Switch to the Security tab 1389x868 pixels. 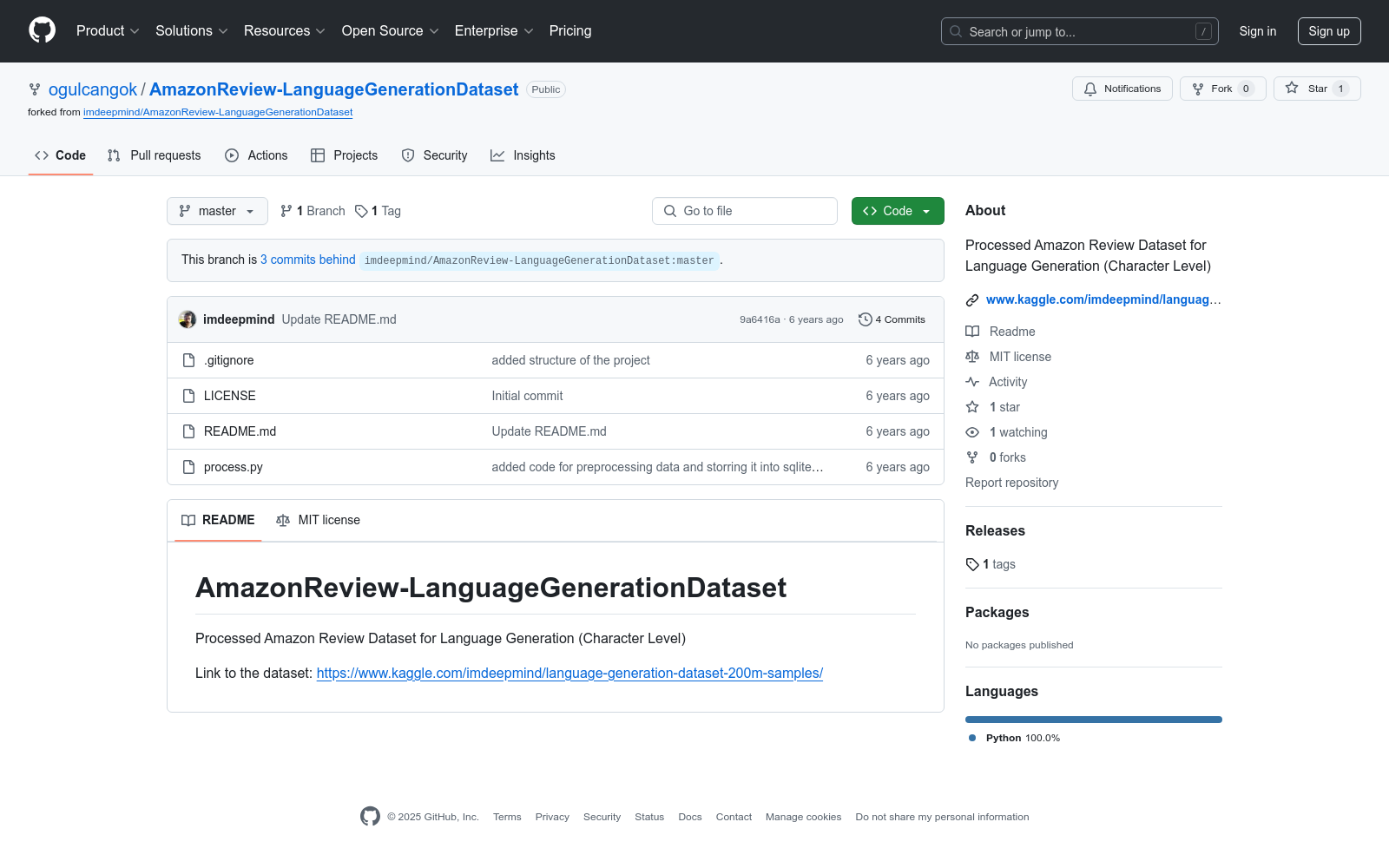pos(434,155)
